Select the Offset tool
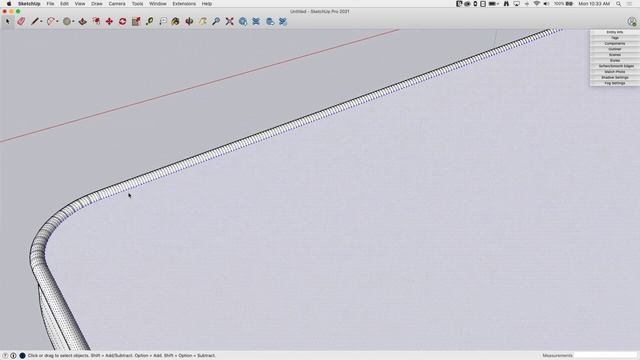Image resolution: width=640 pixels, height=360 pixels. (x=96, y=21)
